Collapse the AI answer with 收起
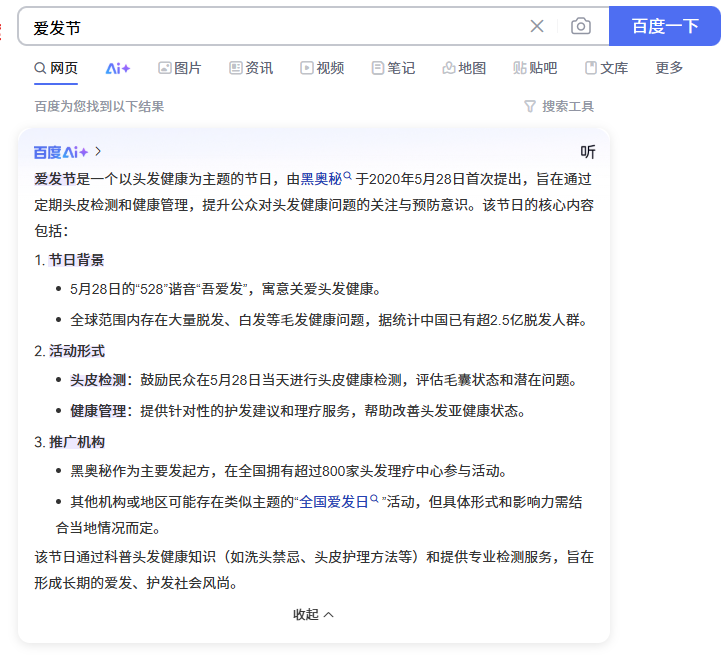Screen dimensions: 728x657 (313, 614)
